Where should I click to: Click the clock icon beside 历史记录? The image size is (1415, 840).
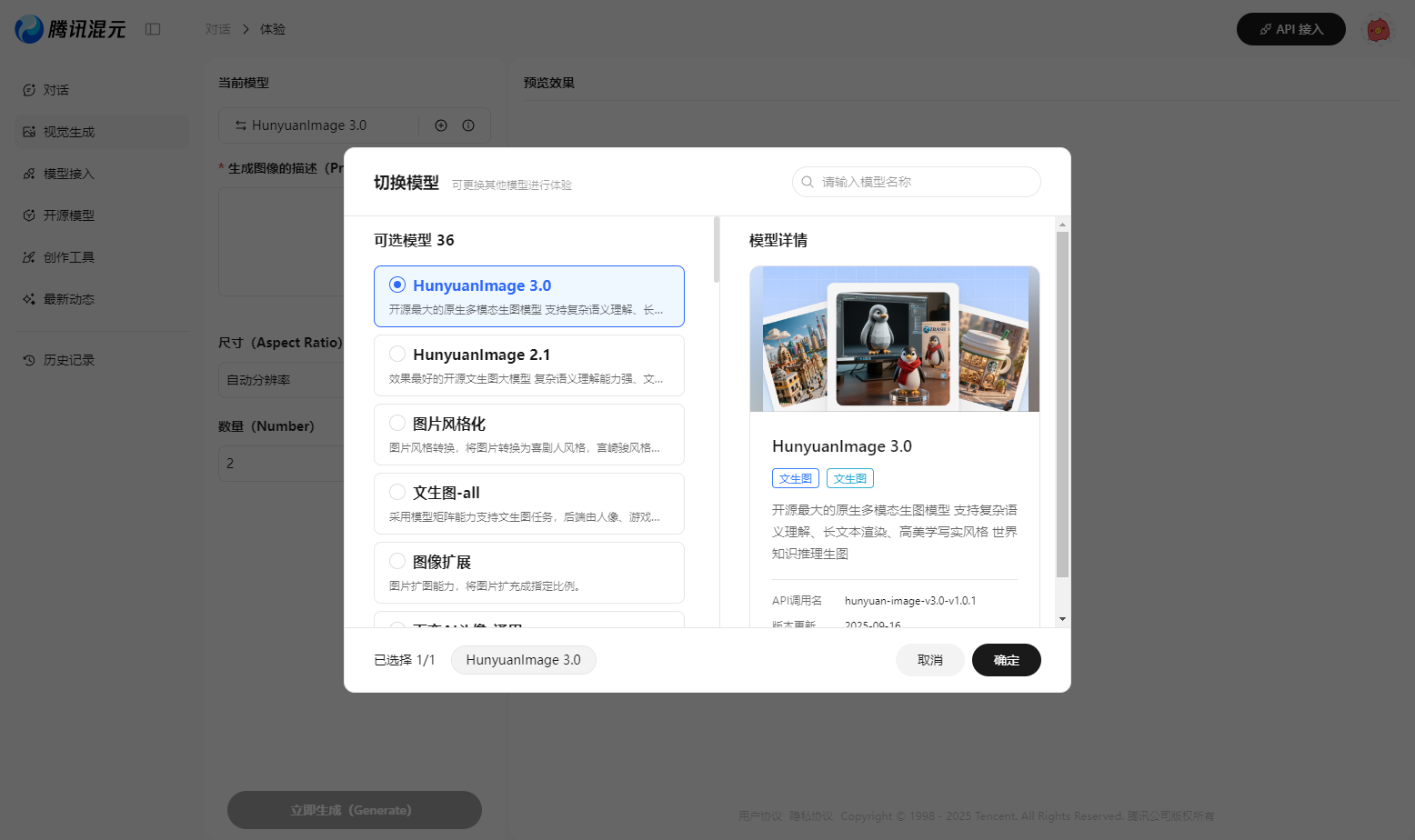pyautogui.click(x=29, y=360)
